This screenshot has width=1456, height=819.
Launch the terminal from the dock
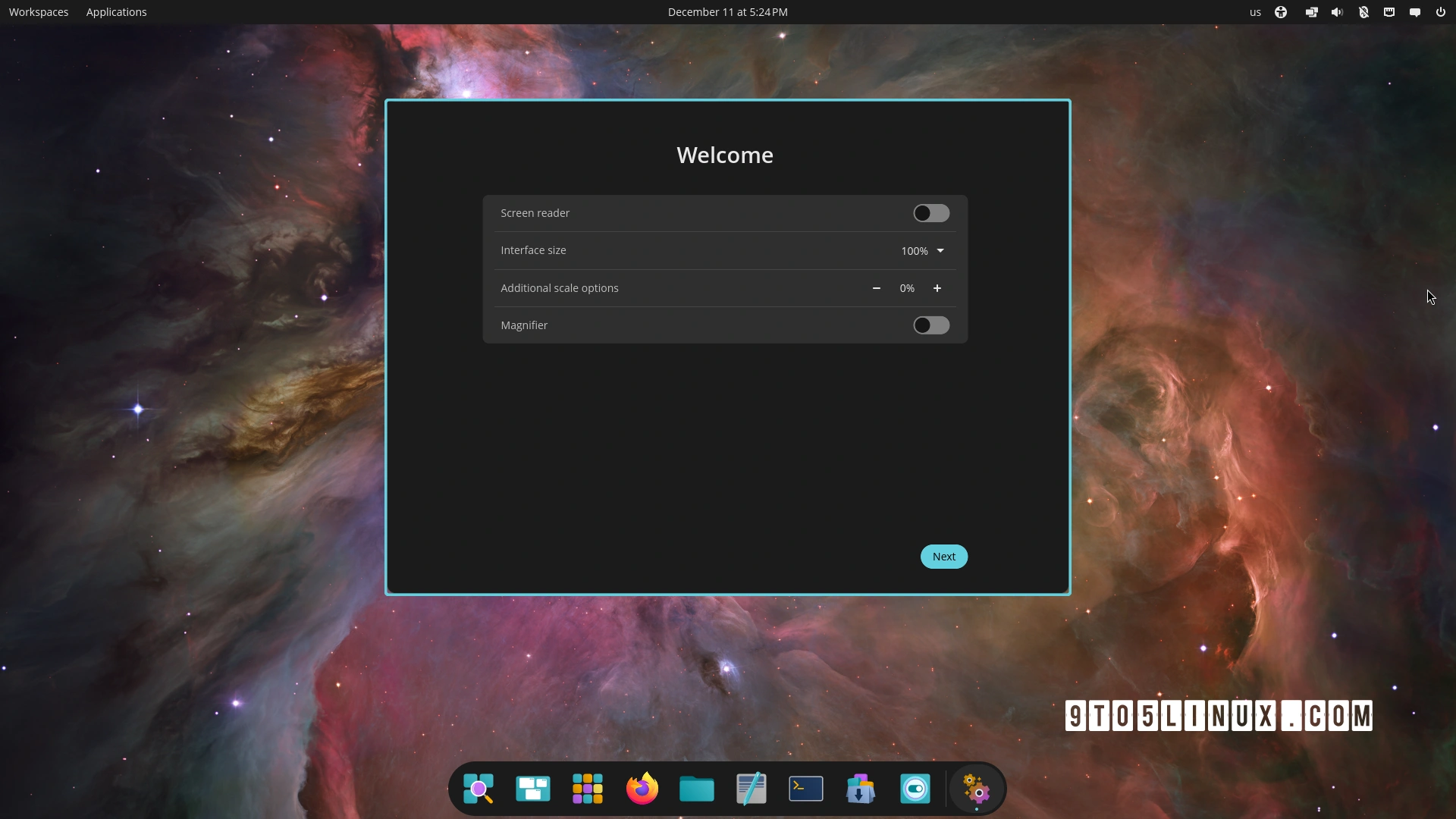(x=806, y=789)
